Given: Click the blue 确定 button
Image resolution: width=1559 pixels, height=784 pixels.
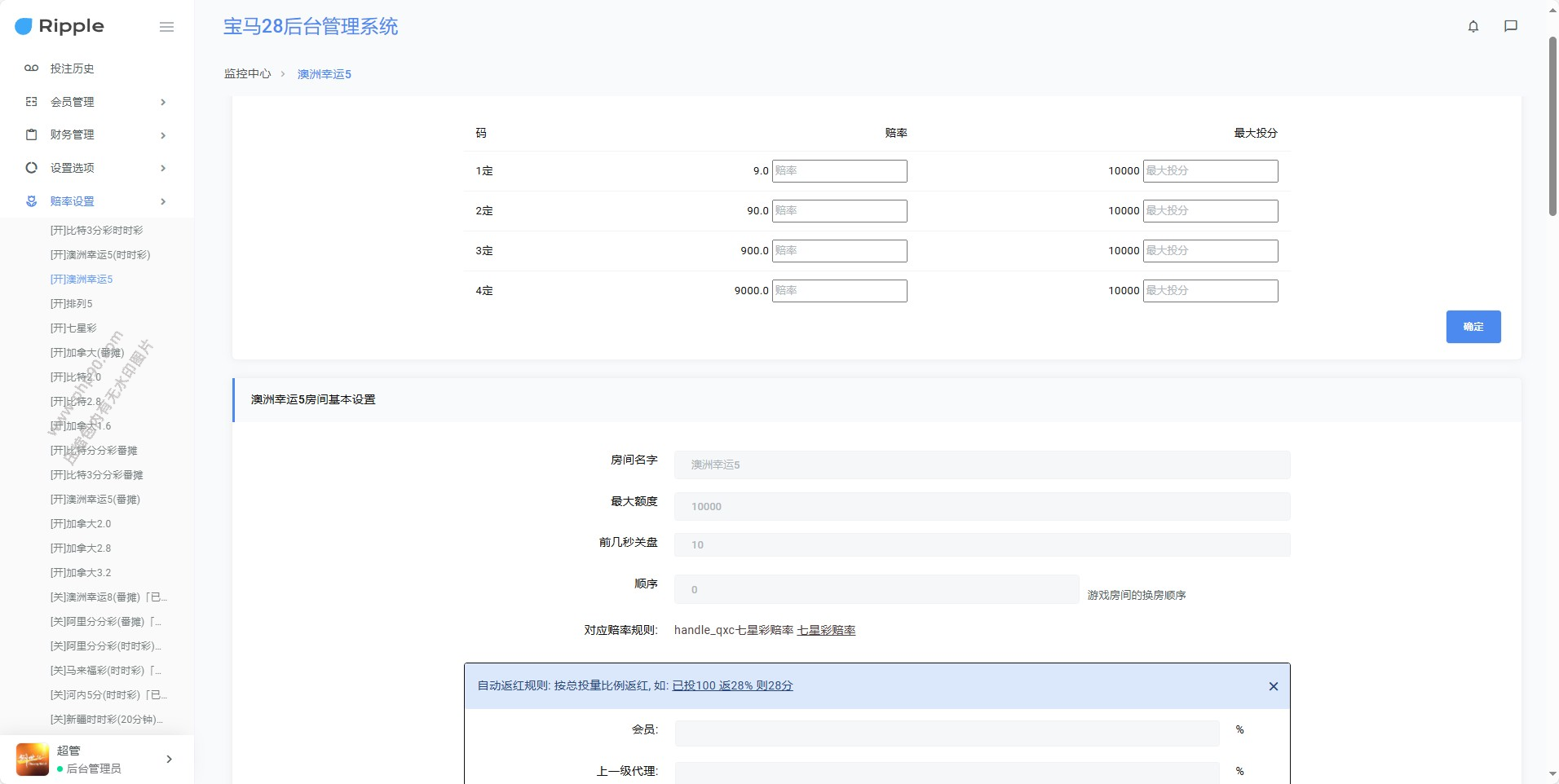Looking at the screenshot, I should pos(1473,327).
